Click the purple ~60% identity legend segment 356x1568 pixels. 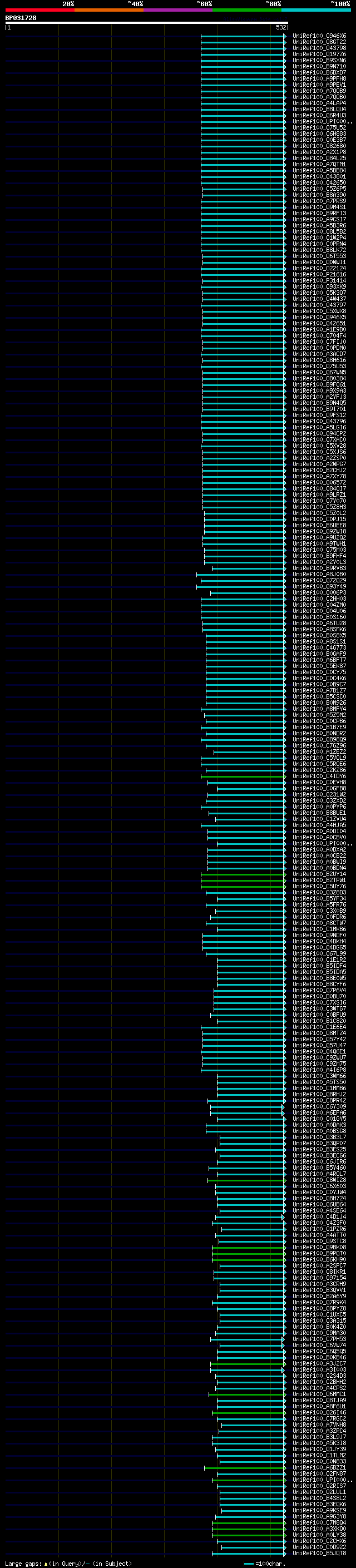[x=177, y=10]
